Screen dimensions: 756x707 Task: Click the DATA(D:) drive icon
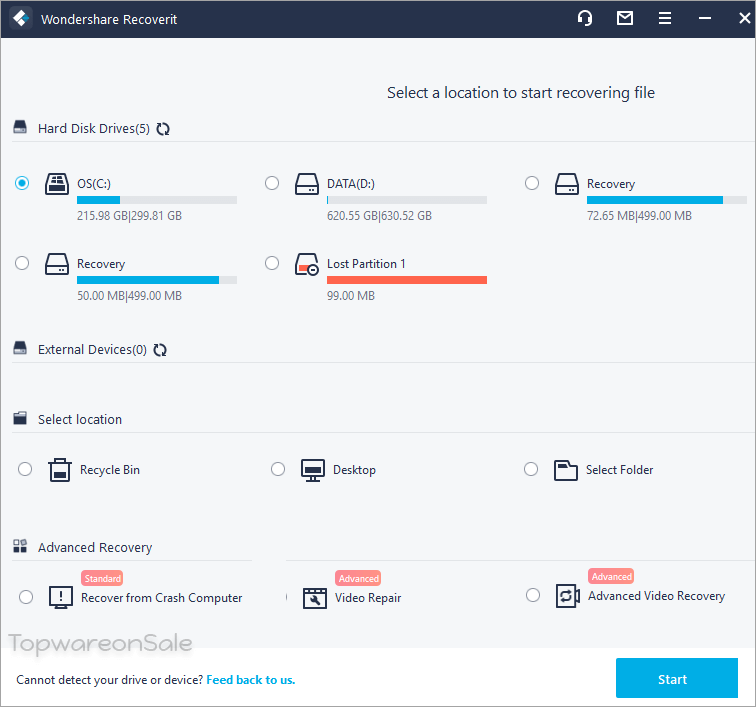[x=307, y=184]
